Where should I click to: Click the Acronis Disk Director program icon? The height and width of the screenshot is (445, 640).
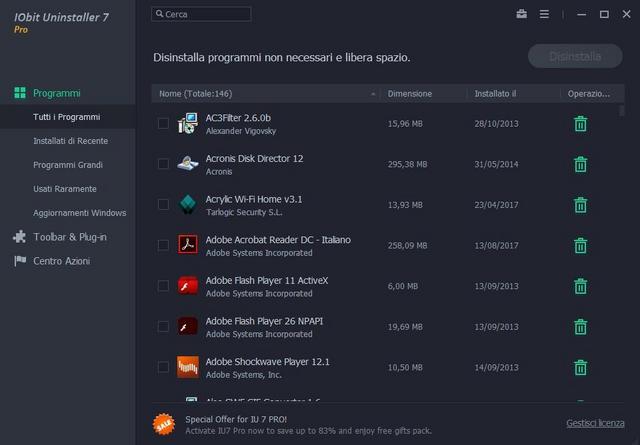[188, 164]
